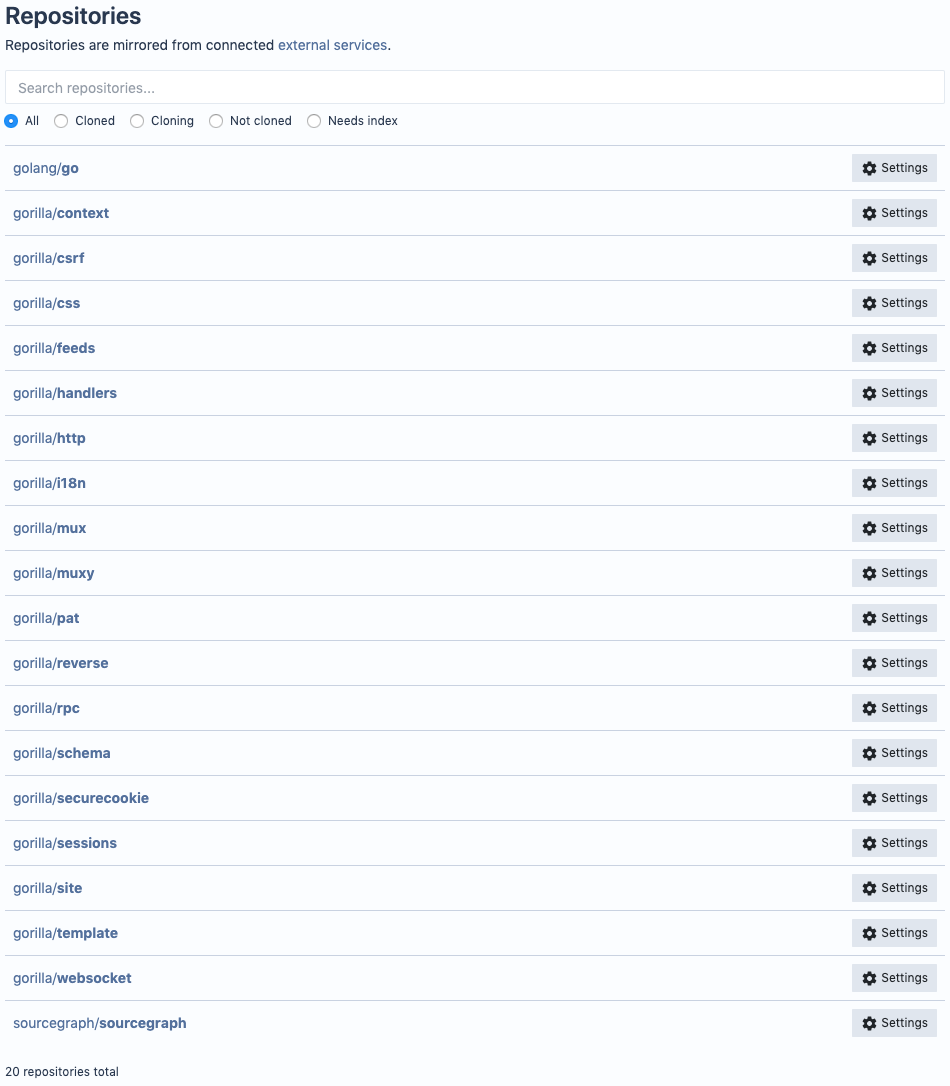
Task: Open the gorilla/schema repository link
Action: coord(62,754)
